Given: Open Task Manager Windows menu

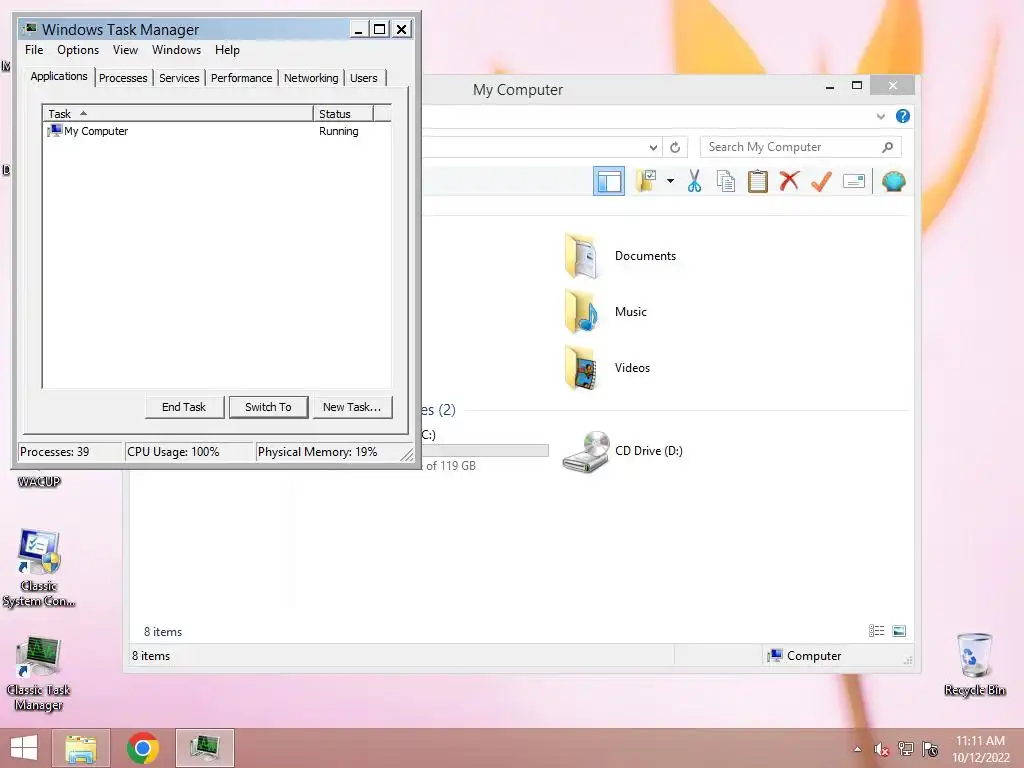Looking at the screenshot, I should (x=176, y=50).
